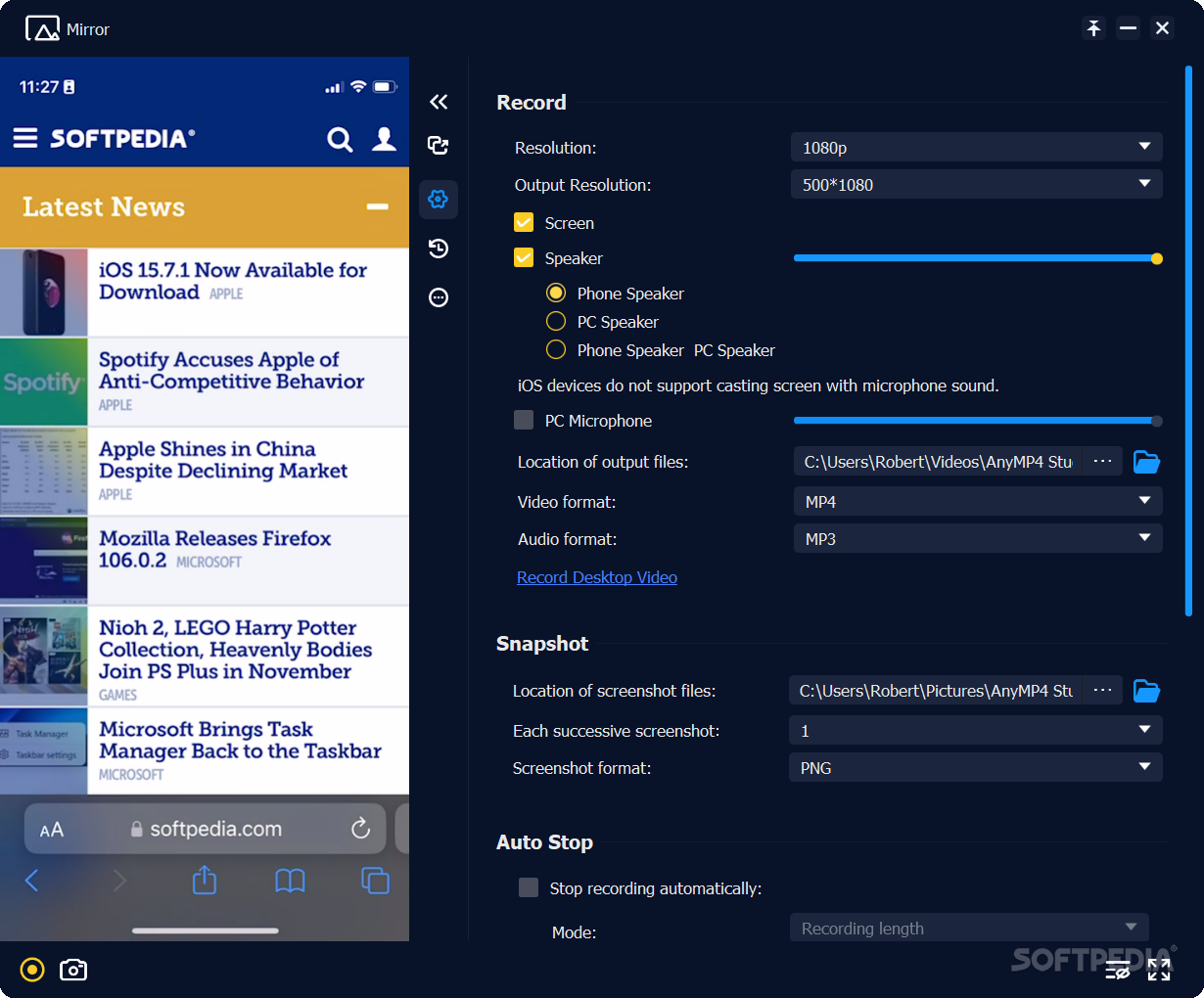The height and width of the screenshot is (998, 1204).
Task: Tap the Safari reload icon
Action: point(361,829)
